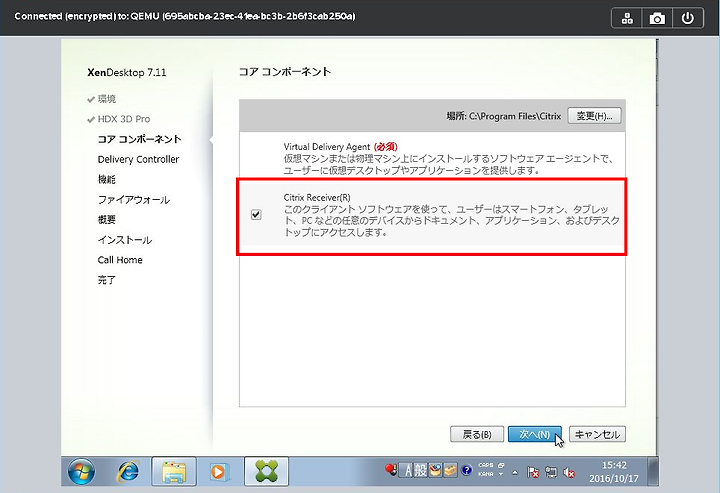Click the VNC network keys icon
The image size is (720, 493).
click(627, 18)
